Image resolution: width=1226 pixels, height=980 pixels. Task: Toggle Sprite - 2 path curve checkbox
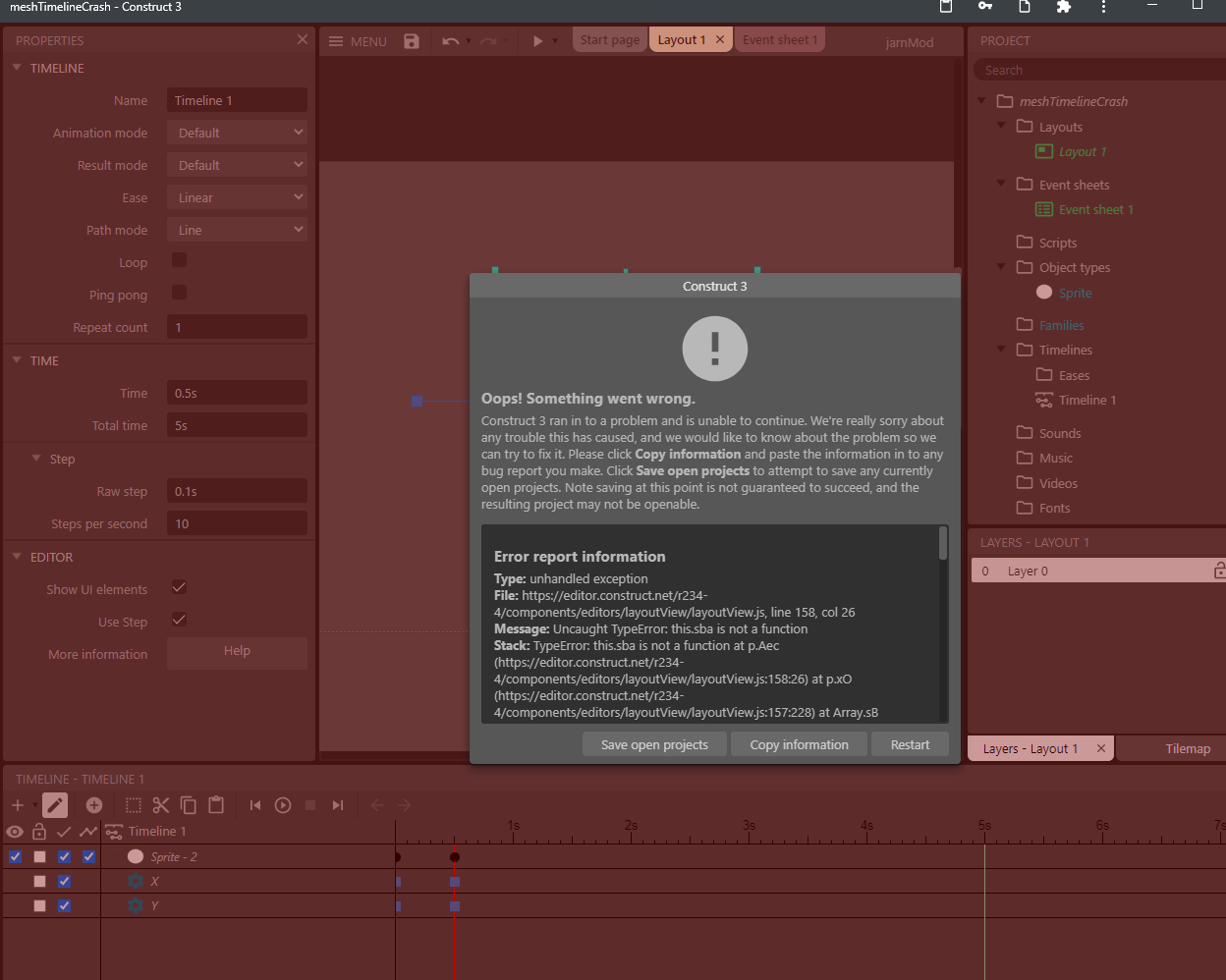(88, 856)
